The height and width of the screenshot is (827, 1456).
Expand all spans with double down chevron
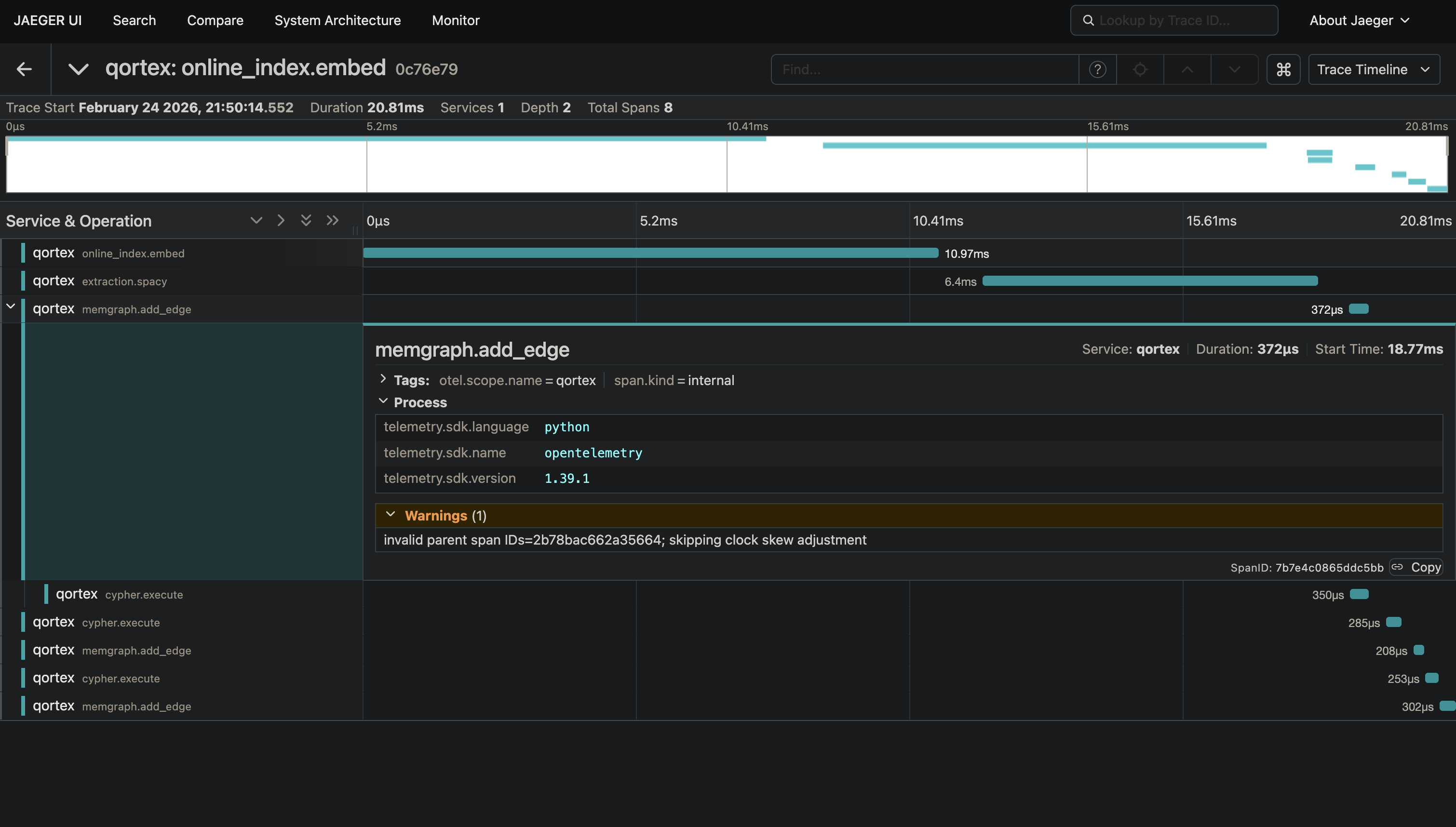[306, 220]
